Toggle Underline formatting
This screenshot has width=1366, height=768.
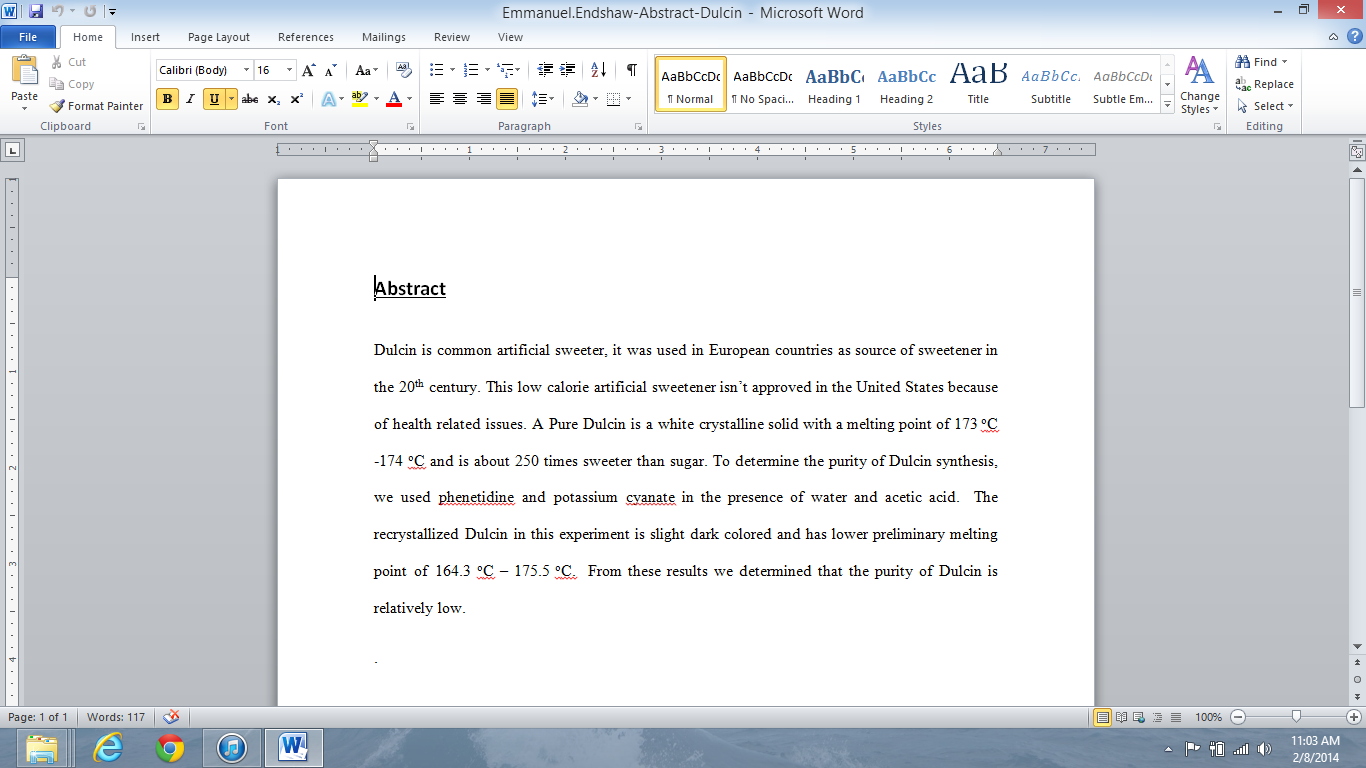pyautogui.click(x=214, y=99)
